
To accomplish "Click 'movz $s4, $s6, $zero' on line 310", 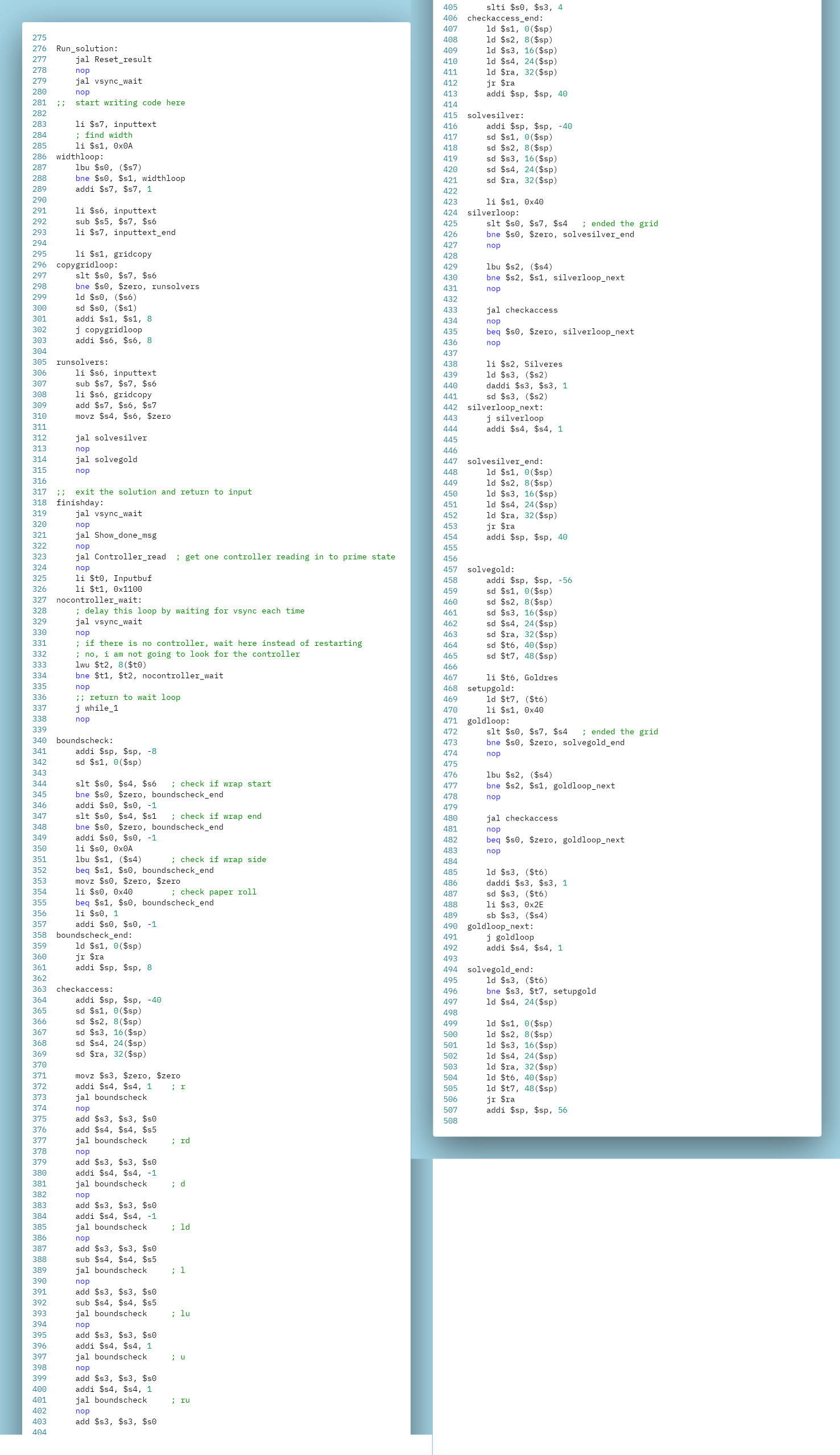I will coord(123,416).
